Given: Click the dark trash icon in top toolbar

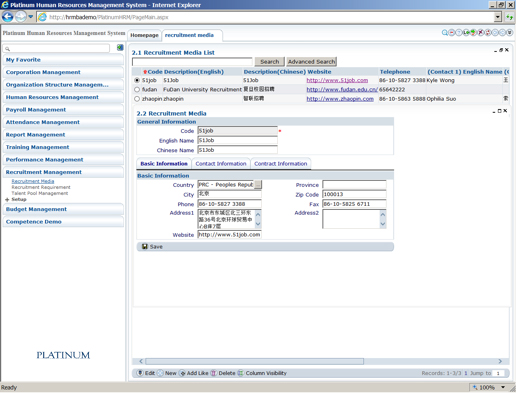Looking at the screenshot, I should (509, 33).
